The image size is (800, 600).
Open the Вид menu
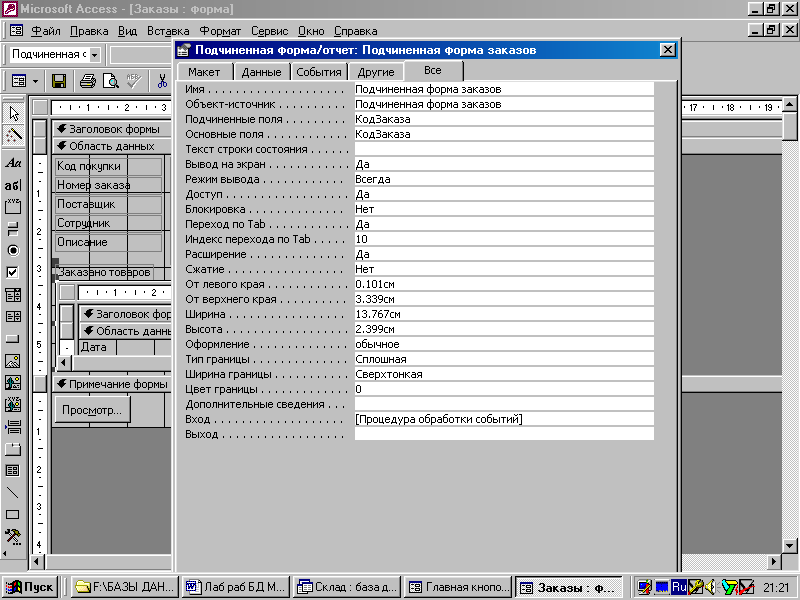point(128,31)
